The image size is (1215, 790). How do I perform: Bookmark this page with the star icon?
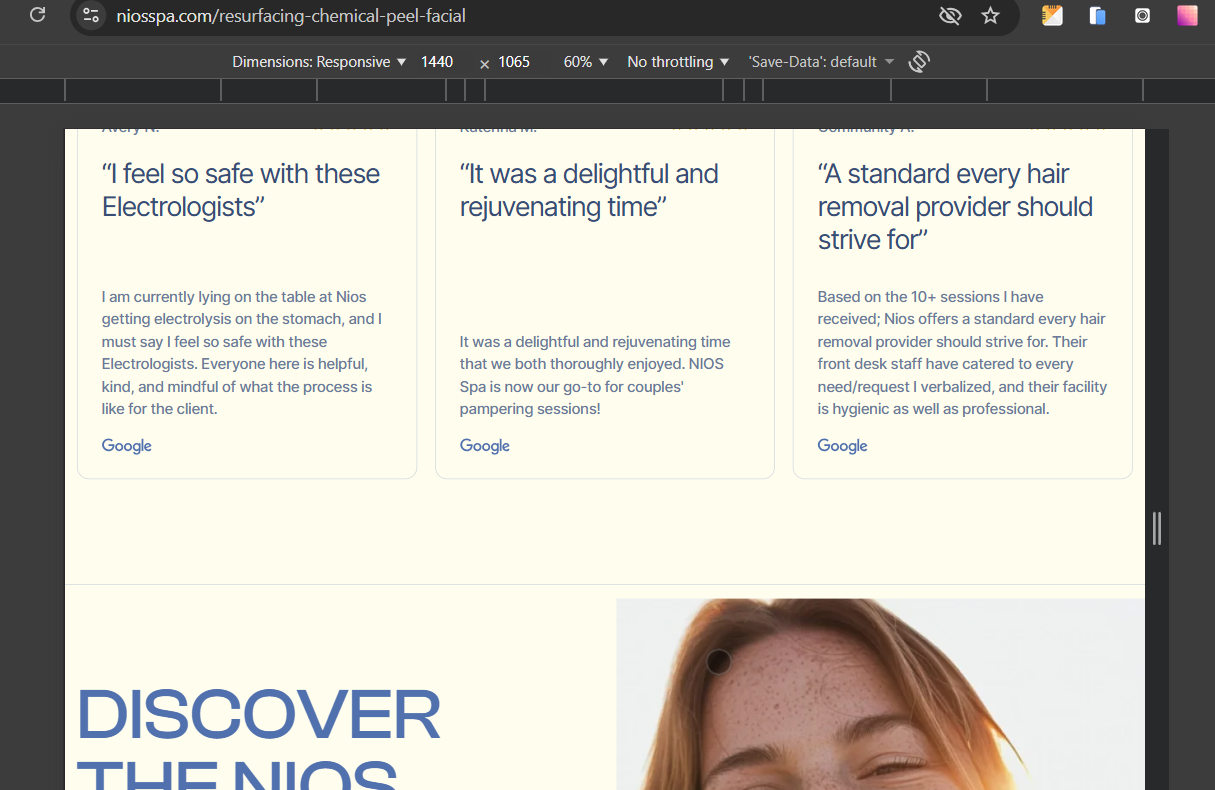click(x=990, y=15)
